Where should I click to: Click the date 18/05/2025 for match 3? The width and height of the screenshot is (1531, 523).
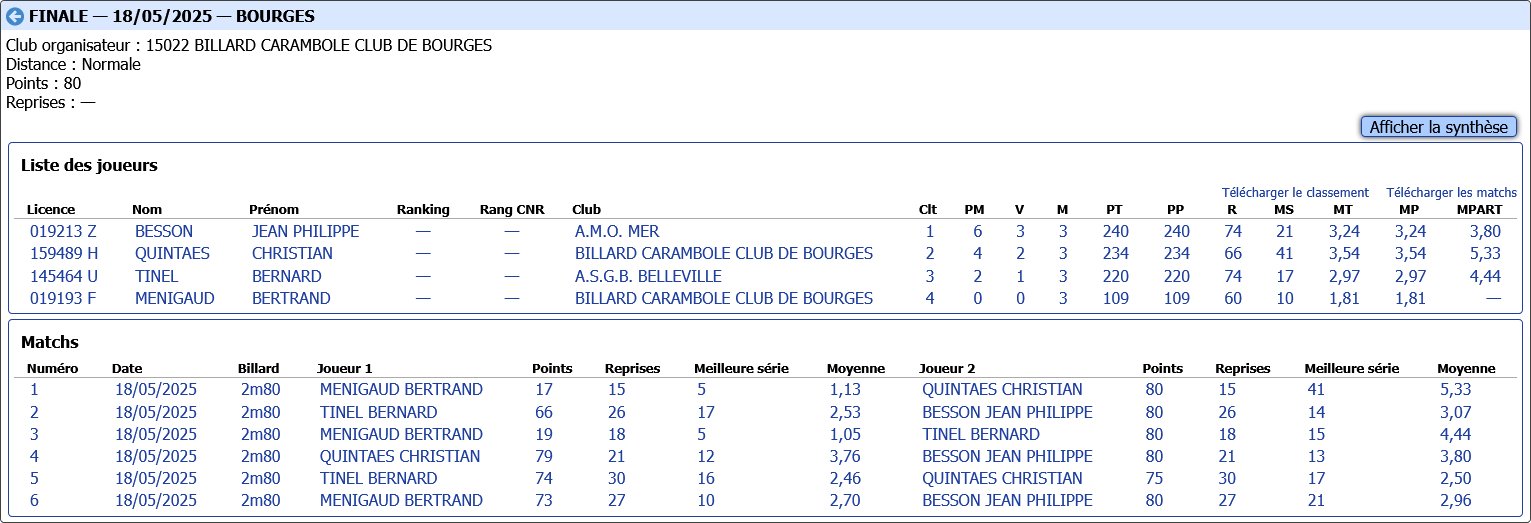point(156,434)
